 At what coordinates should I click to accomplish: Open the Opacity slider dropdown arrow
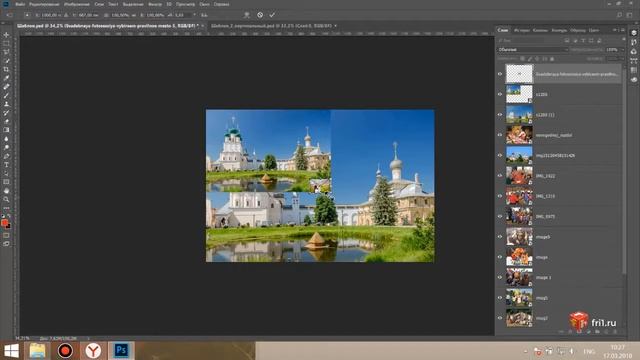622,49
